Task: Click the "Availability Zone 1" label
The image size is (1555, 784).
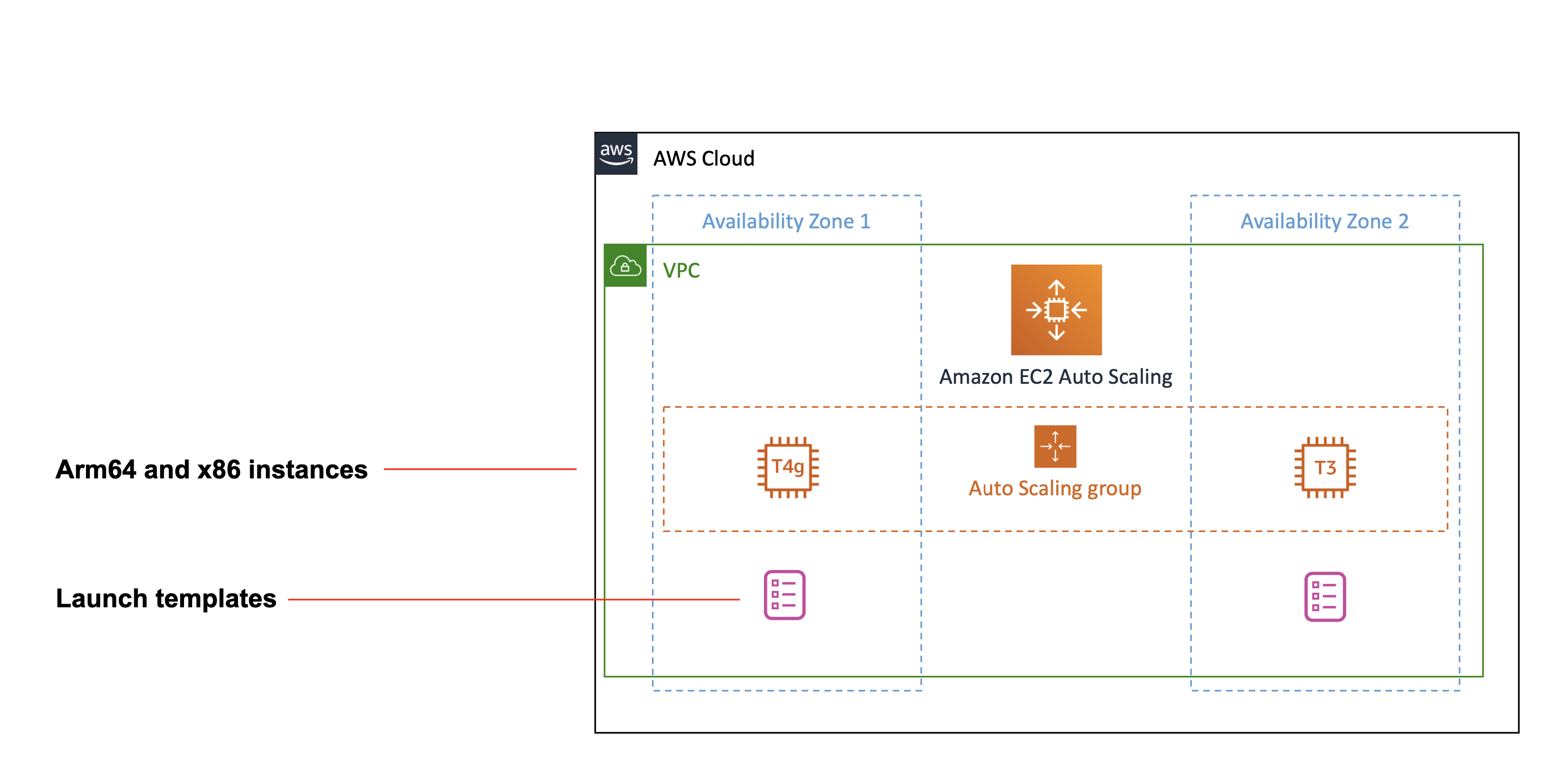Action: (x=786, y=222)
